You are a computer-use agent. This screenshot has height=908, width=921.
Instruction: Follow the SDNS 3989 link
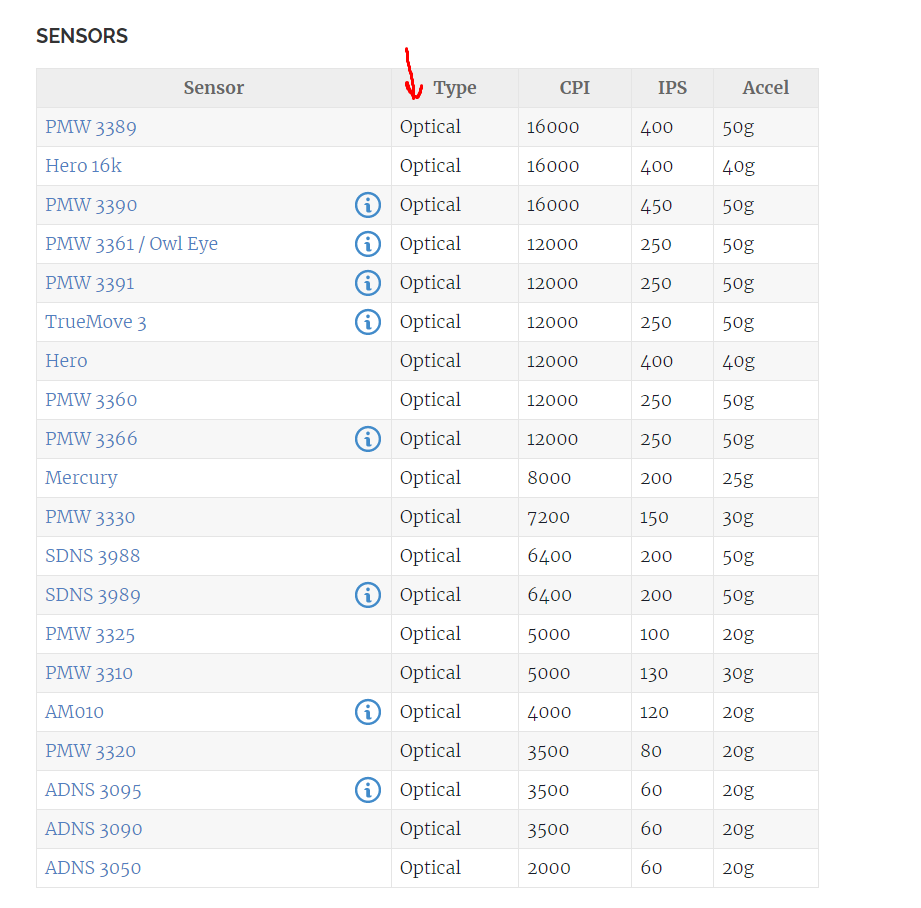pos(93,595)
